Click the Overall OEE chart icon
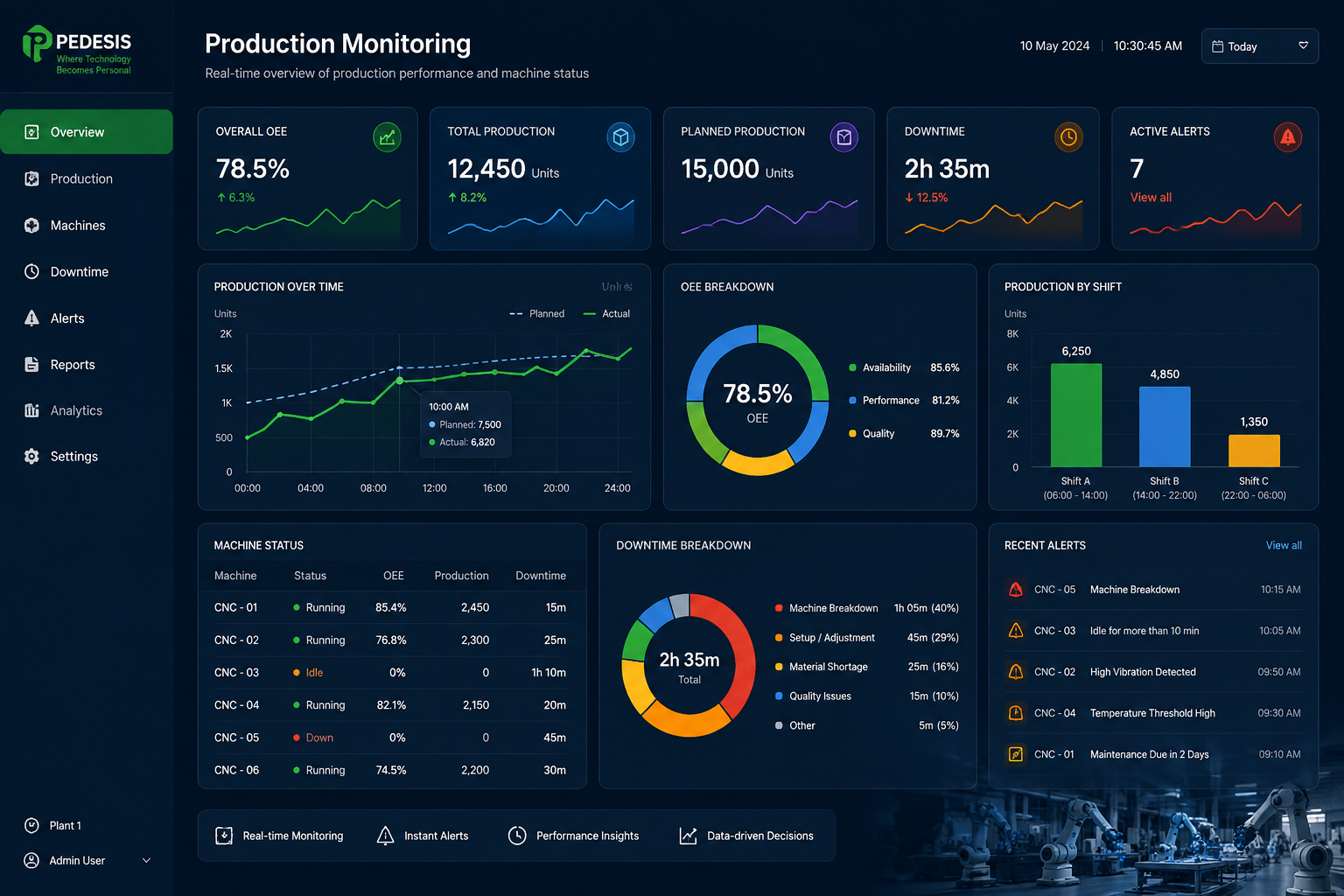The width and height of the screenshot is (1344, 896). pos(387,137)
